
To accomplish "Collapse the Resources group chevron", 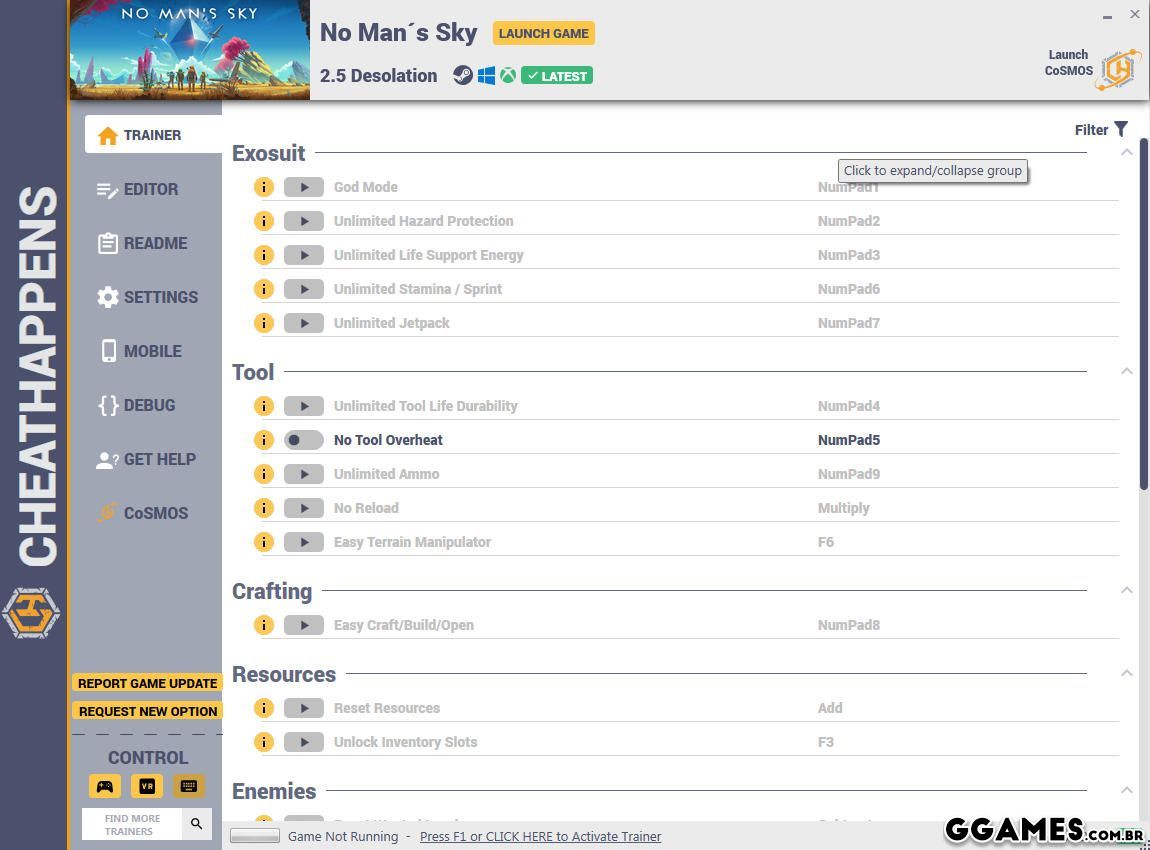I will tap(1126, 673).
